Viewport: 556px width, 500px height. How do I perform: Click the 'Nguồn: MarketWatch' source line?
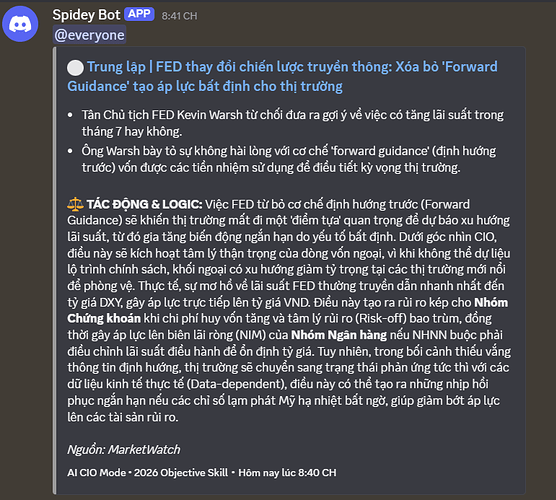(124, 450)
